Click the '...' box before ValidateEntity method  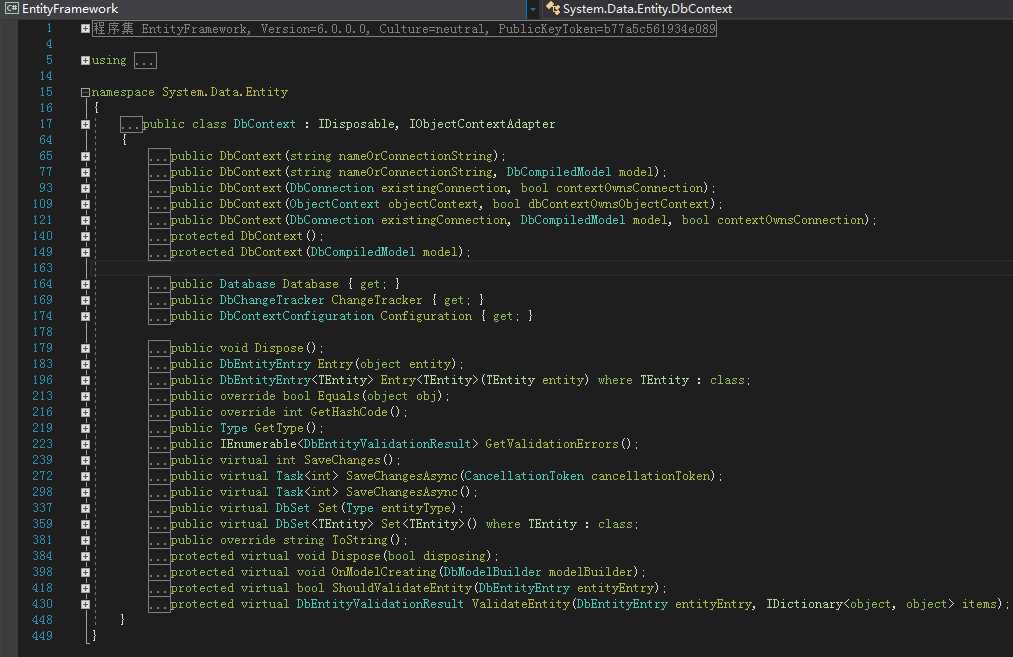tap(159, 604)
